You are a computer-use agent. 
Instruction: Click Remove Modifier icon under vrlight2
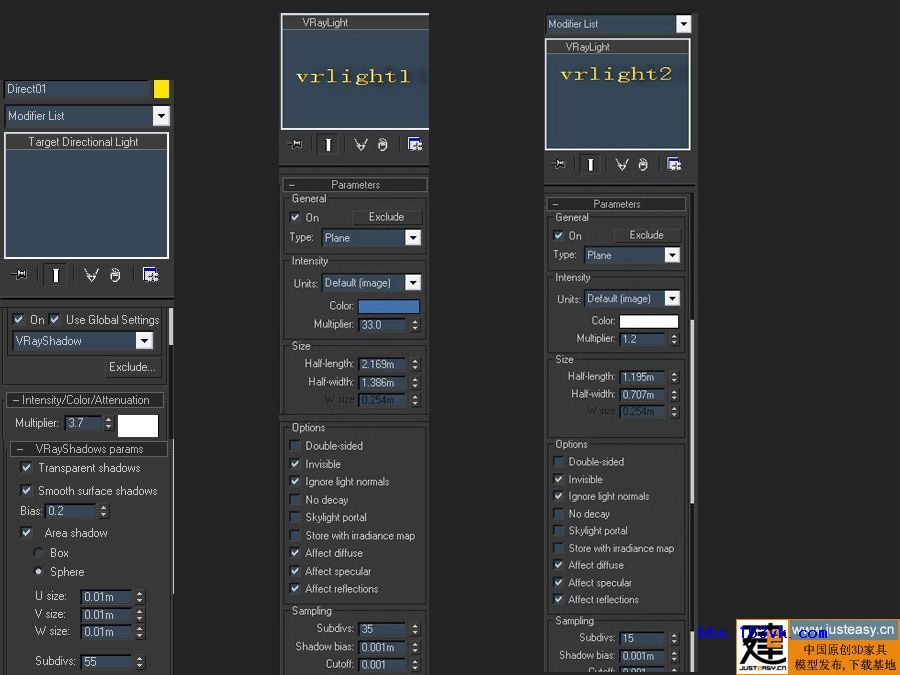click(643, 165)
